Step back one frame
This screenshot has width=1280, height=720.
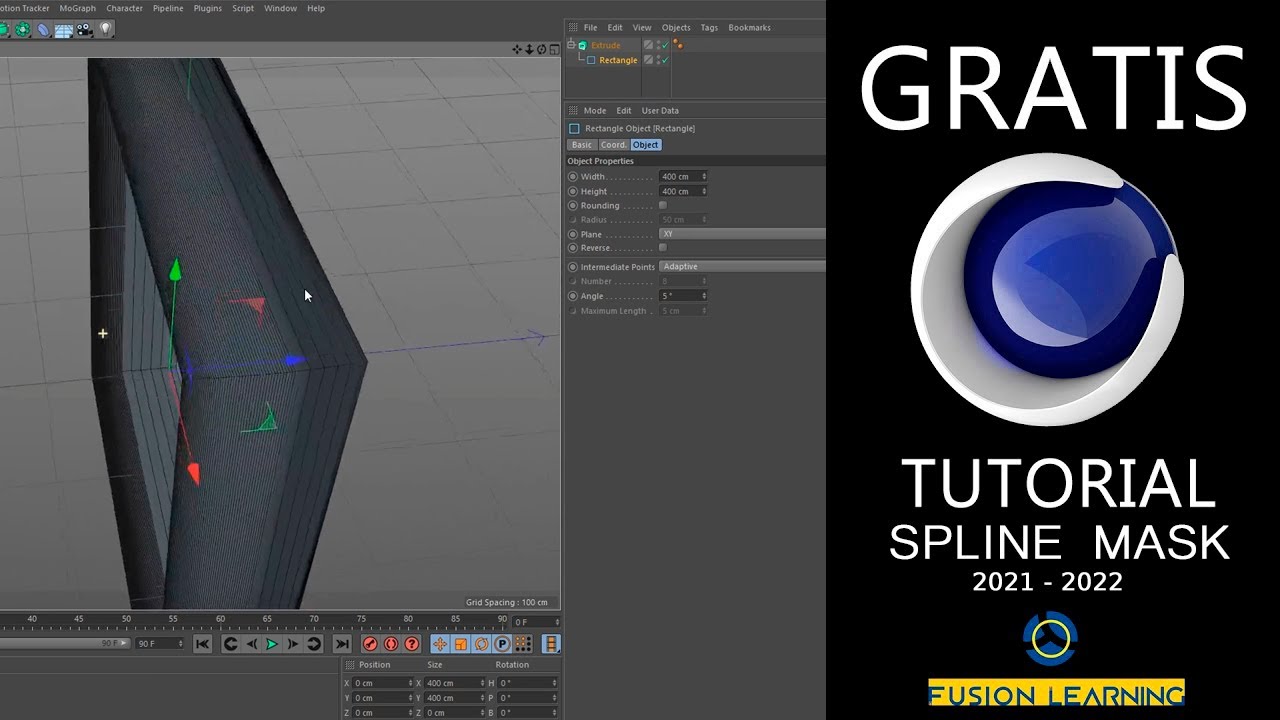[x=251, y=644]
